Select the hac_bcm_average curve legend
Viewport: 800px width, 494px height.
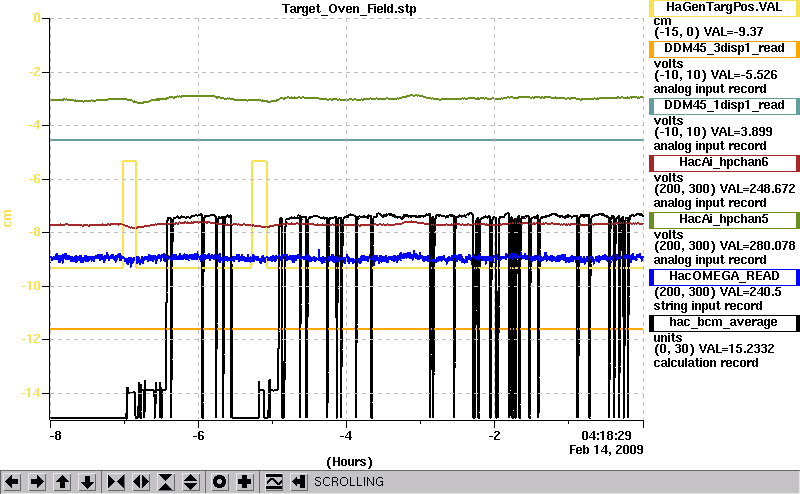723,323
